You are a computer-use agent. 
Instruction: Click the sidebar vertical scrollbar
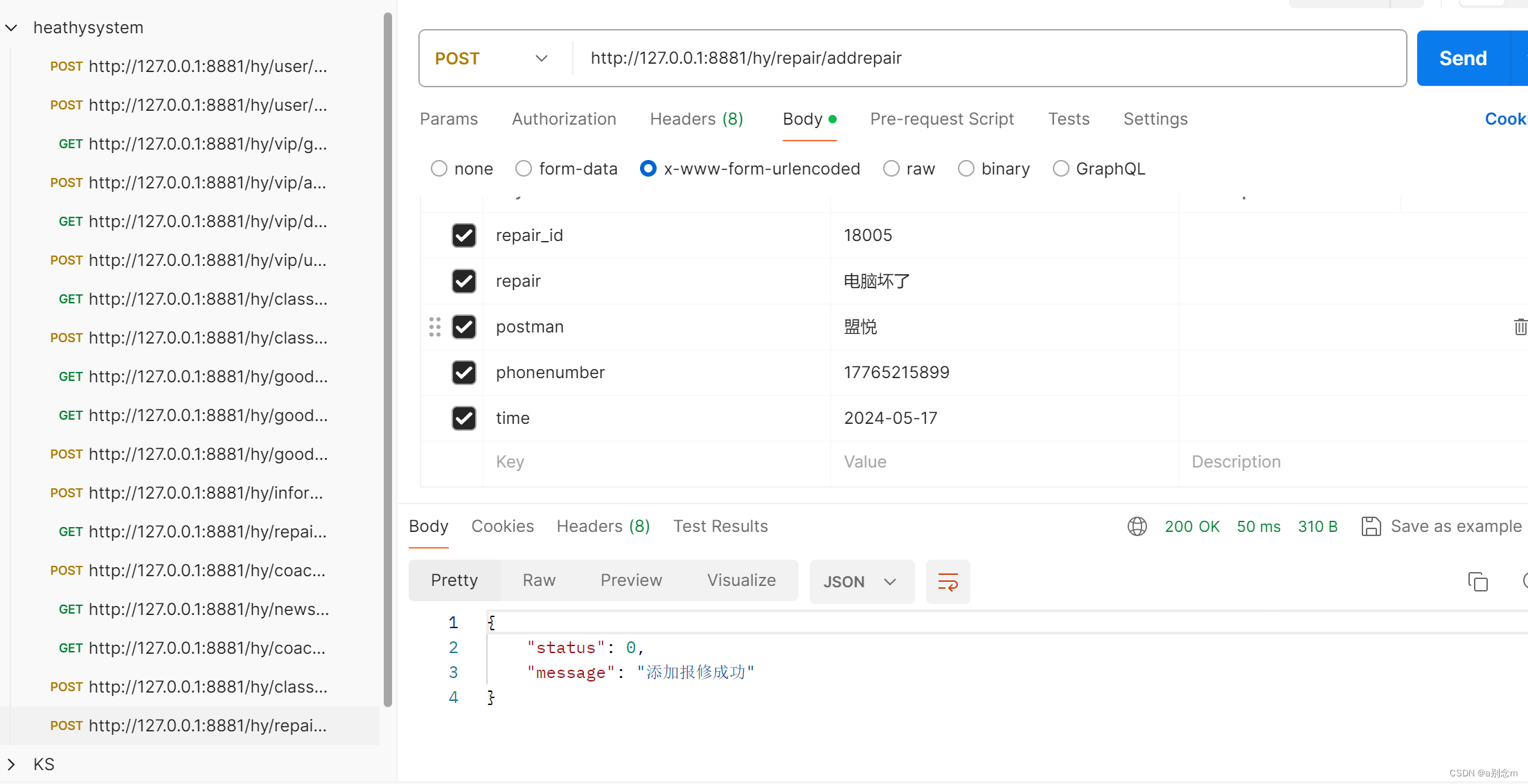(388, 360)
